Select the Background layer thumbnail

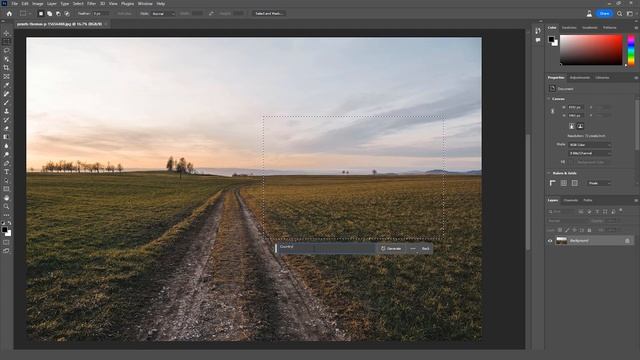point(562,241)
